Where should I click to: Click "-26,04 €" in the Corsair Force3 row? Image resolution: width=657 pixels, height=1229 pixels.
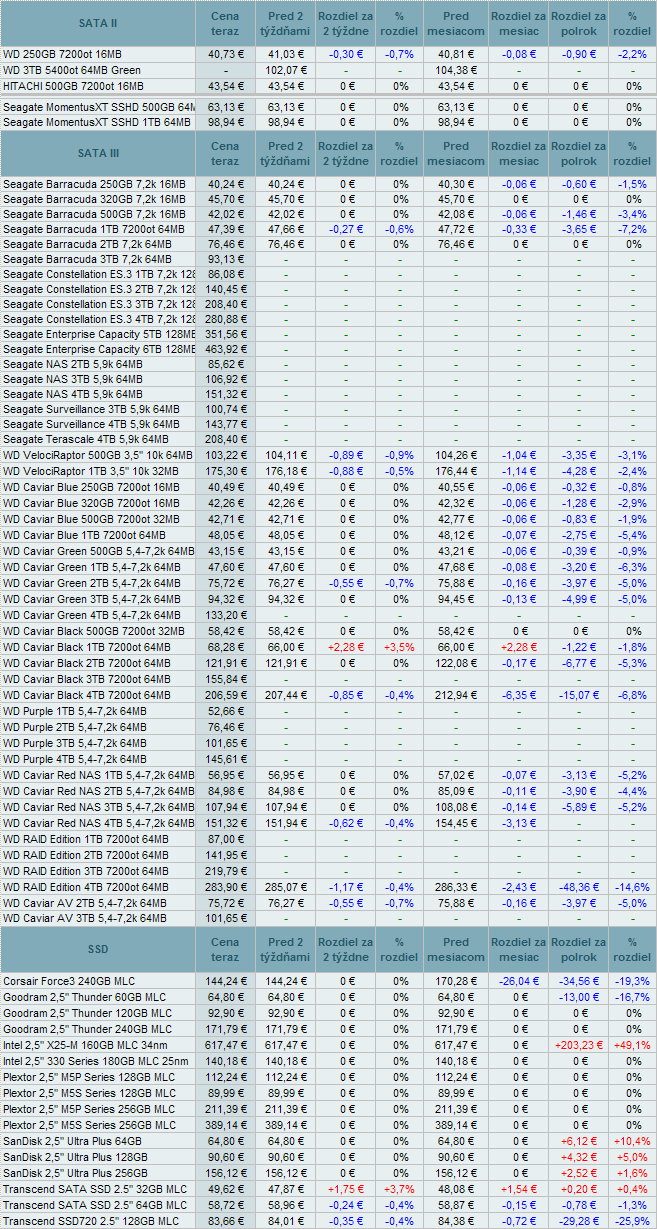click(519, 981)
